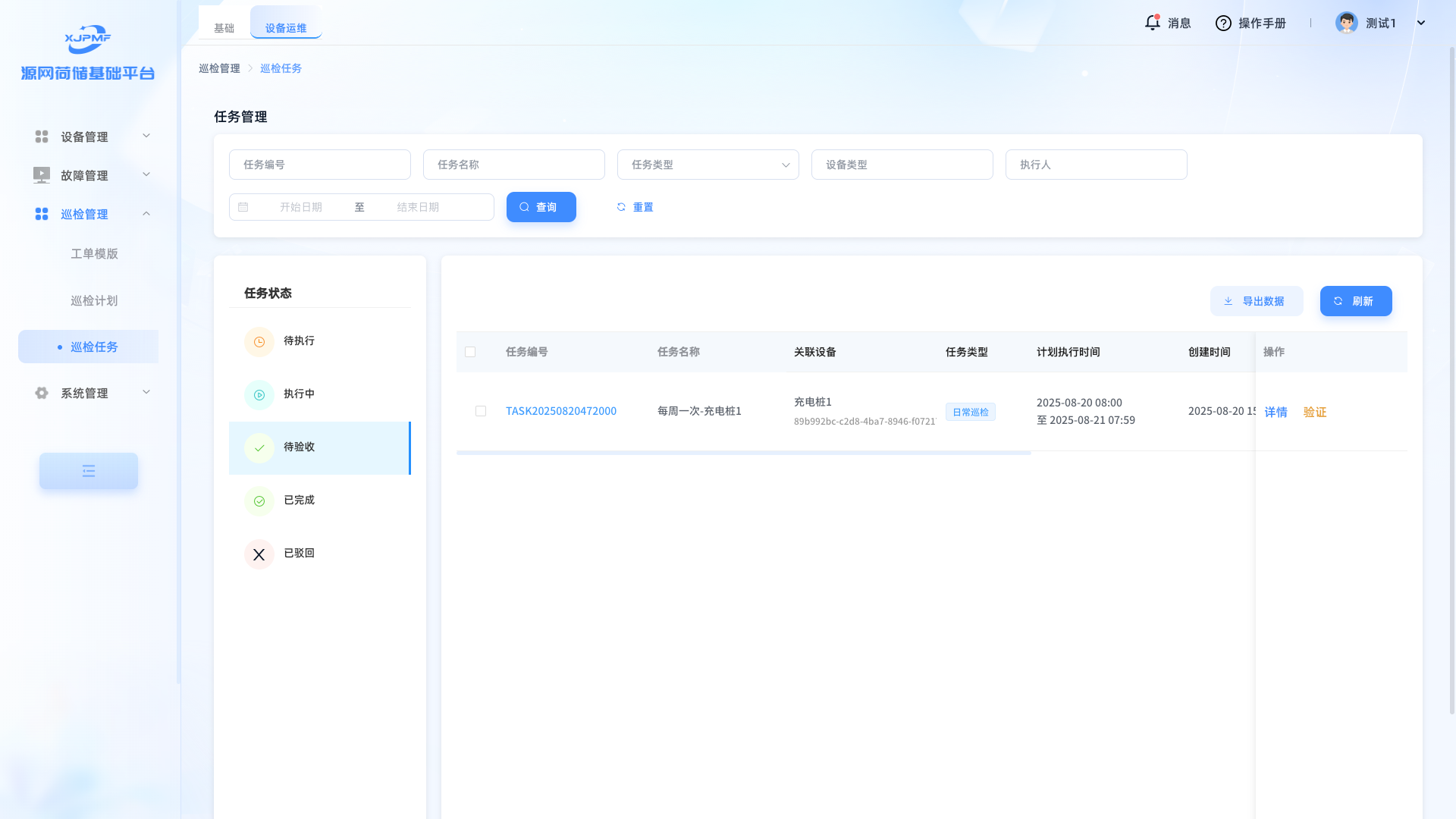Click the notification bell icon
The height and width of the screenshot is (819, 1456).
tap(1152, 23)
